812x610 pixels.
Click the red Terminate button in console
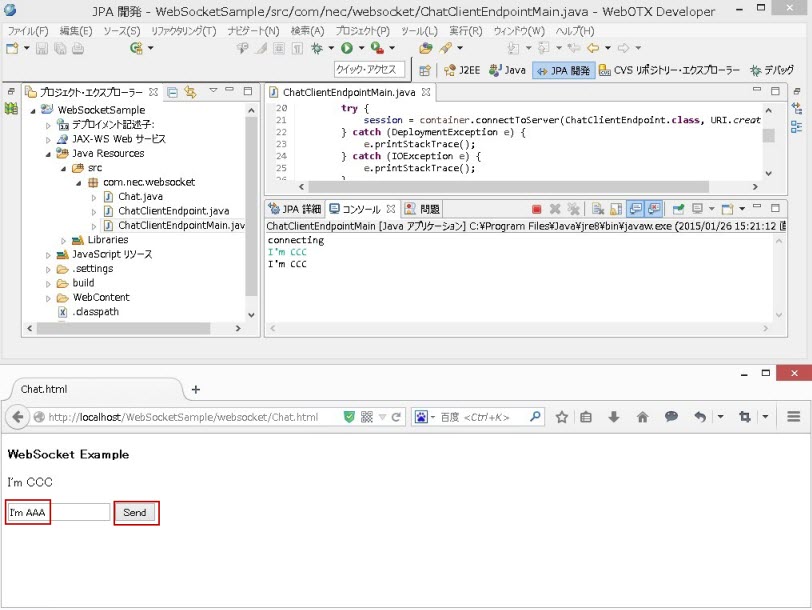(x=537, y=209)
